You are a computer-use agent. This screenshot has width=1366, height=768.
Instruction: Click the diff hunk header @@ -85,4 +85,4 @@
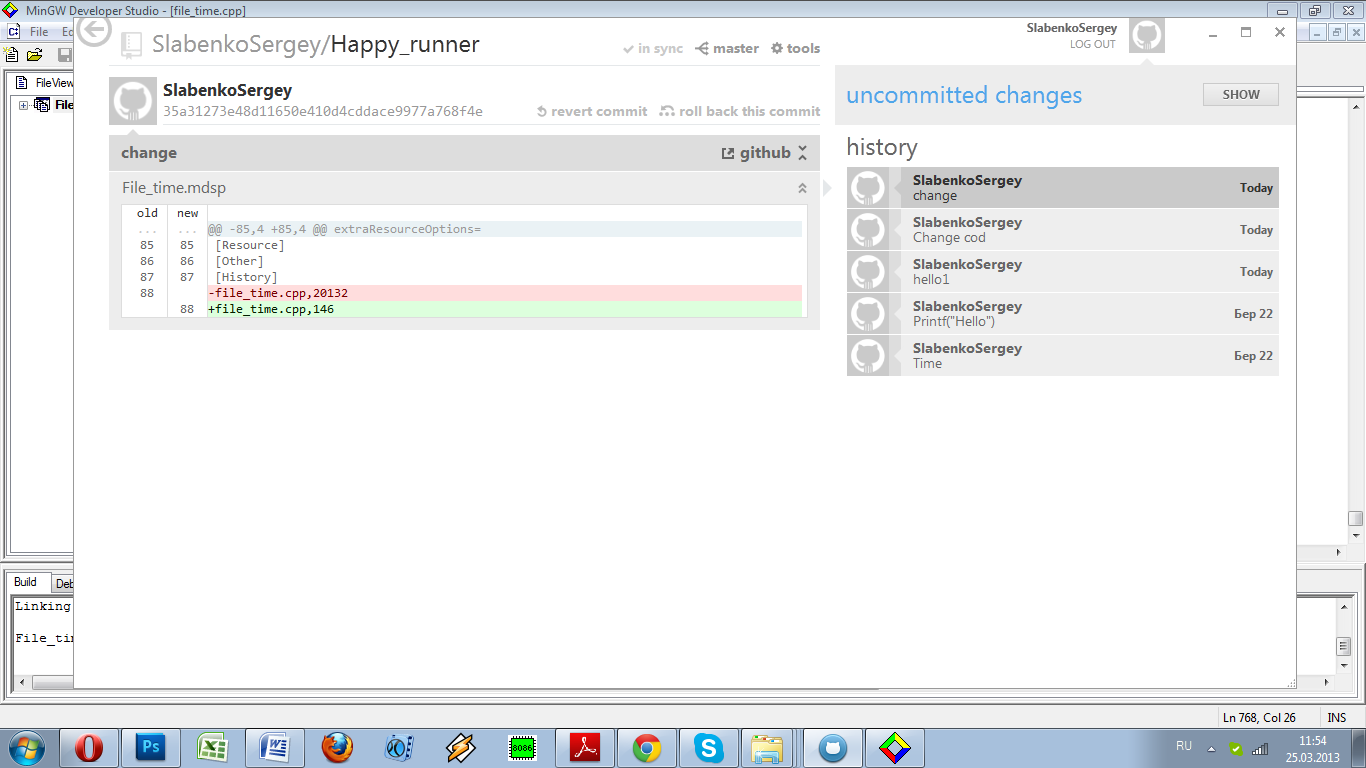505,229
